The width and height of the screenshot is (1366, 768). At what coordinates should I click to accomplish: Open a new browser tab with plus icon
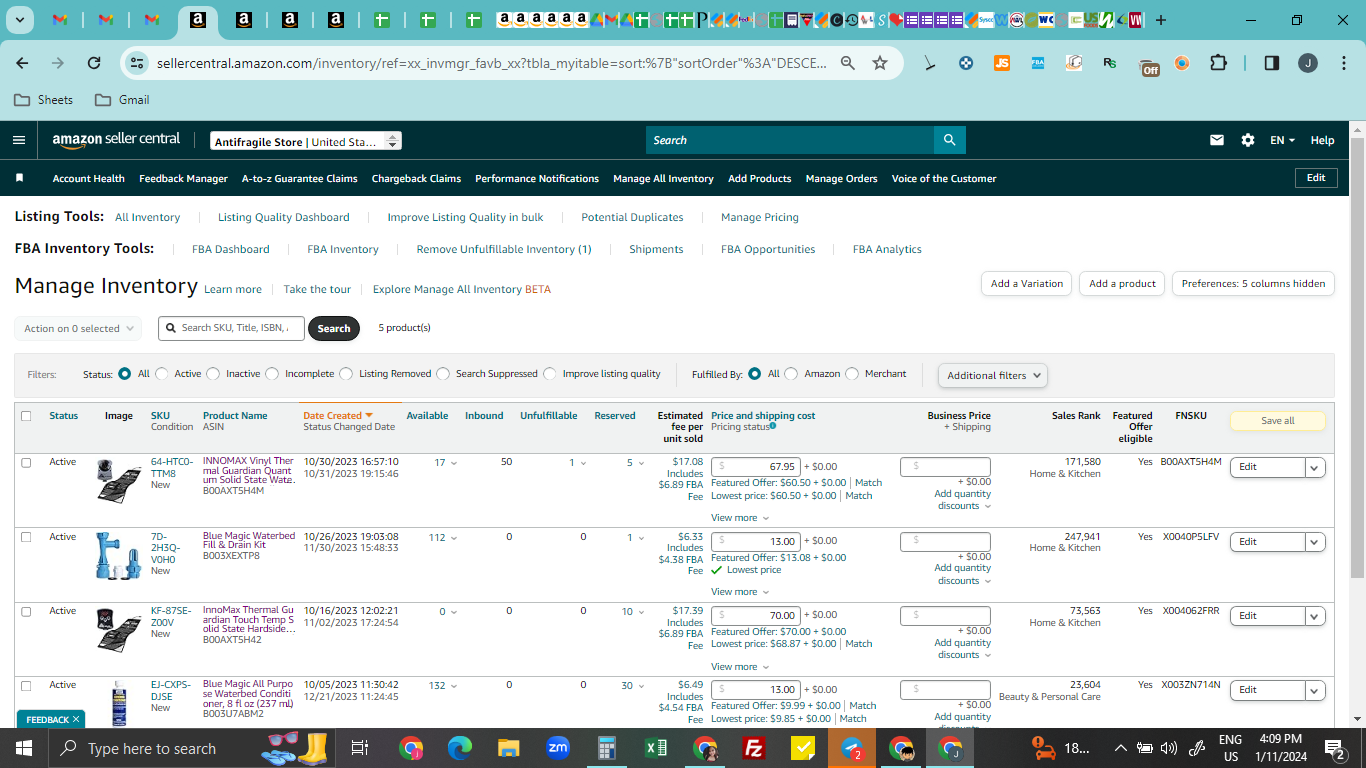[x=1161, y=20]
